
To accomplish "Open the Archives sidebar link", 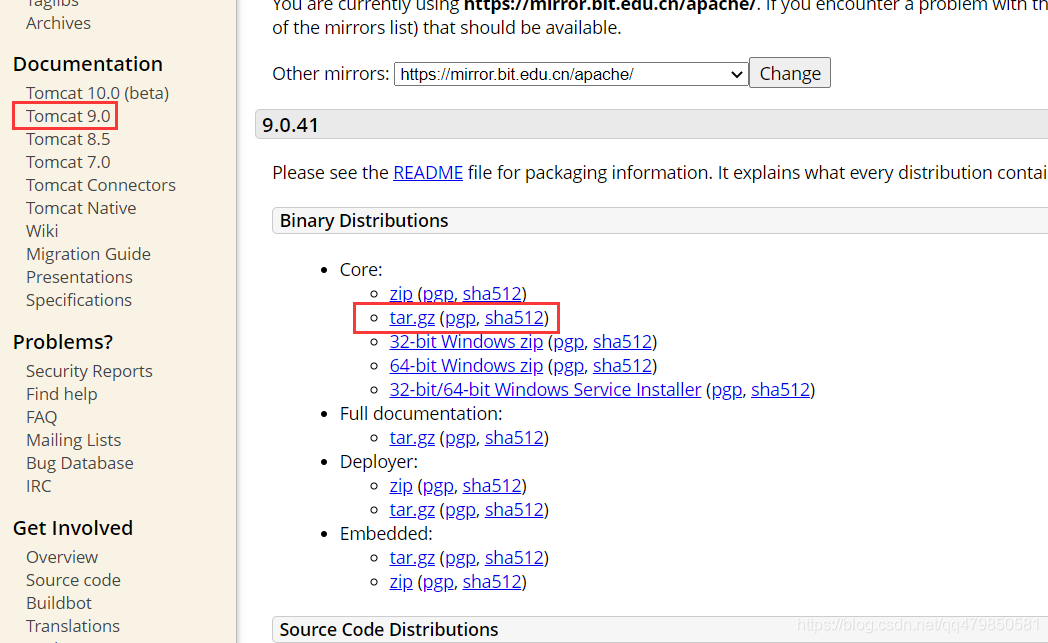I will [58, 23].
